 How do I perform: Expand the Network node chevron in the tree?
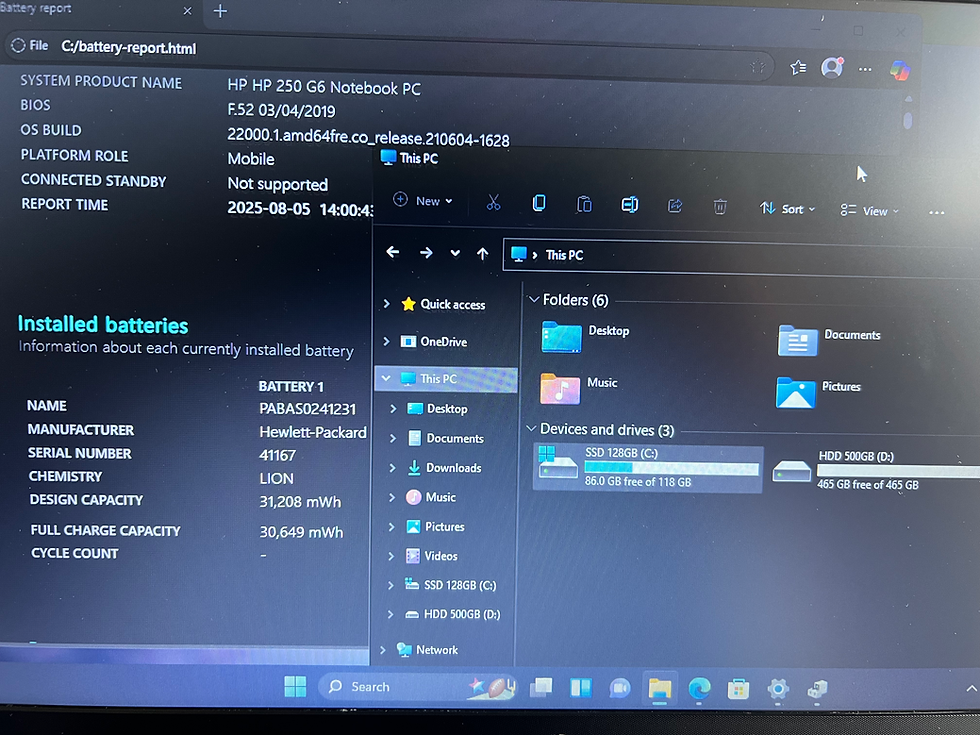click(383, 649)
